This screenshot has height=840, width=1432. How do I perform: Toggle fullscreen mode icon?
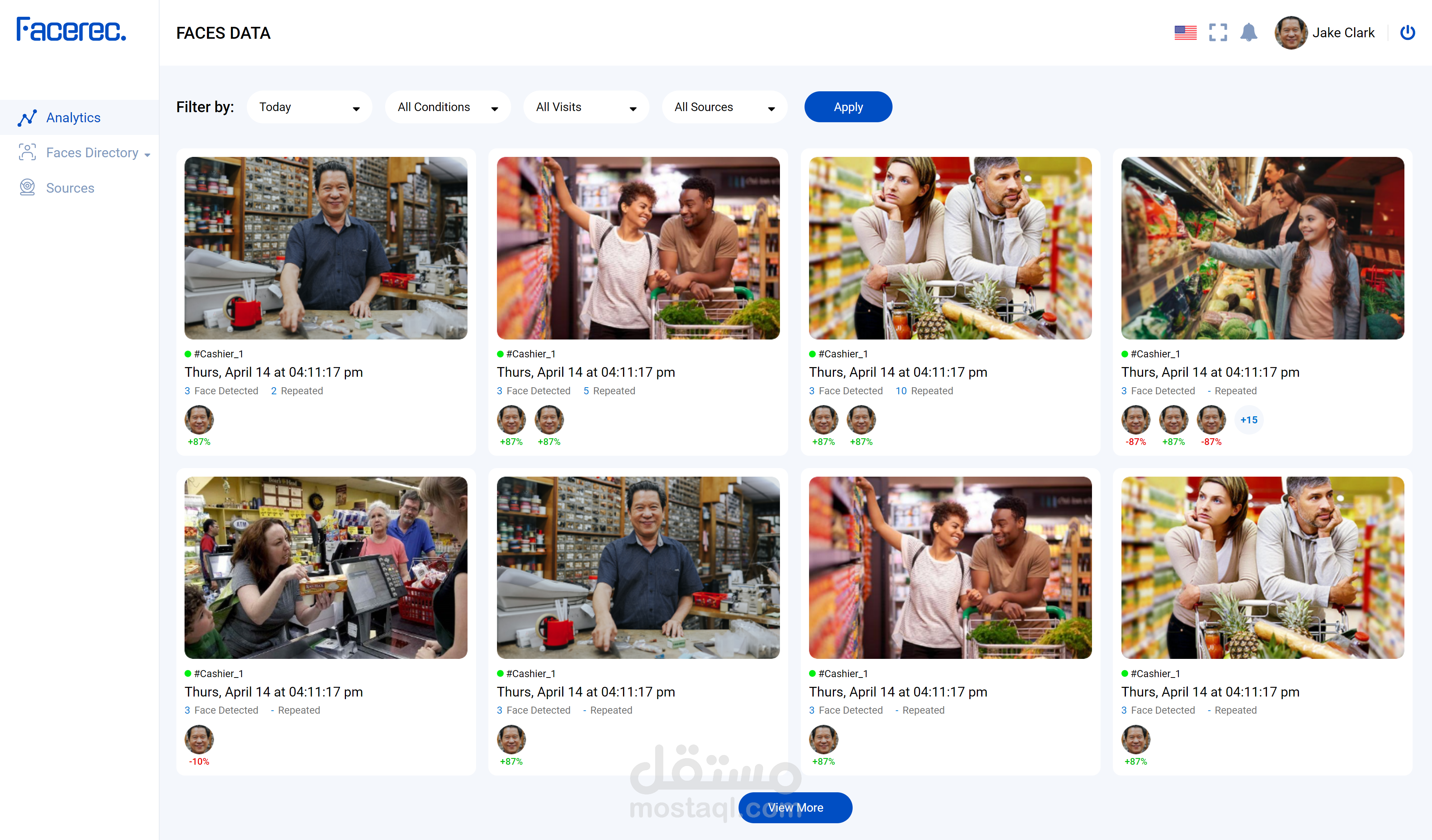[x=1218, y=32]
